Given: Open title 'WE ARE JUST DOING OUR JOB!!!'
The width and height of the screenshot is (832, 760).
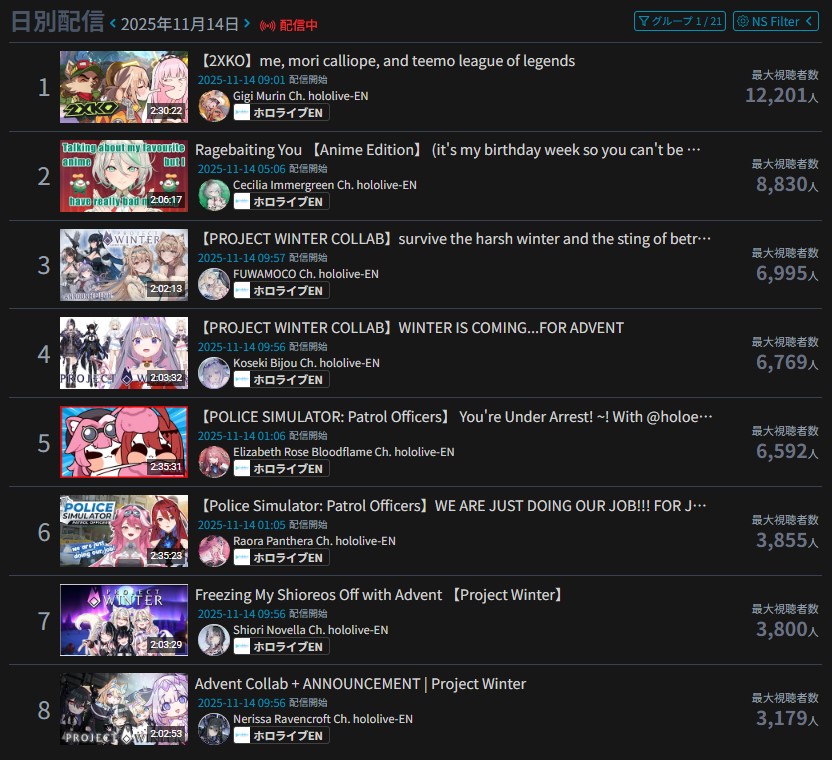Looking at the screenshot, I should (452, 506).
